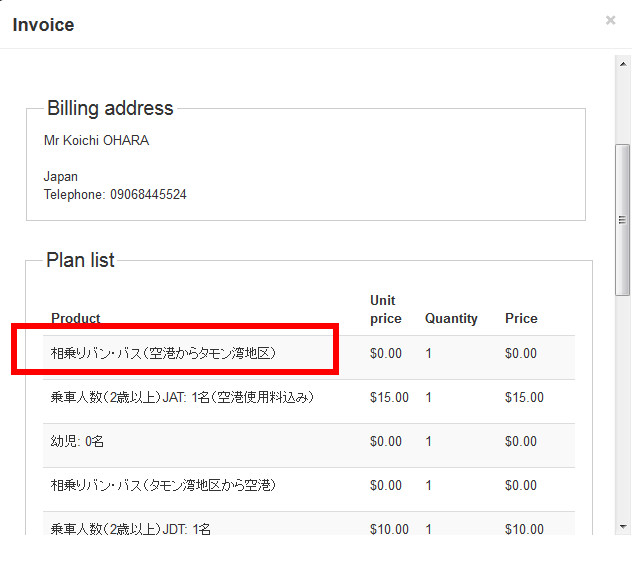Click the name Mr Koichi OHARA

pos(96,141)
